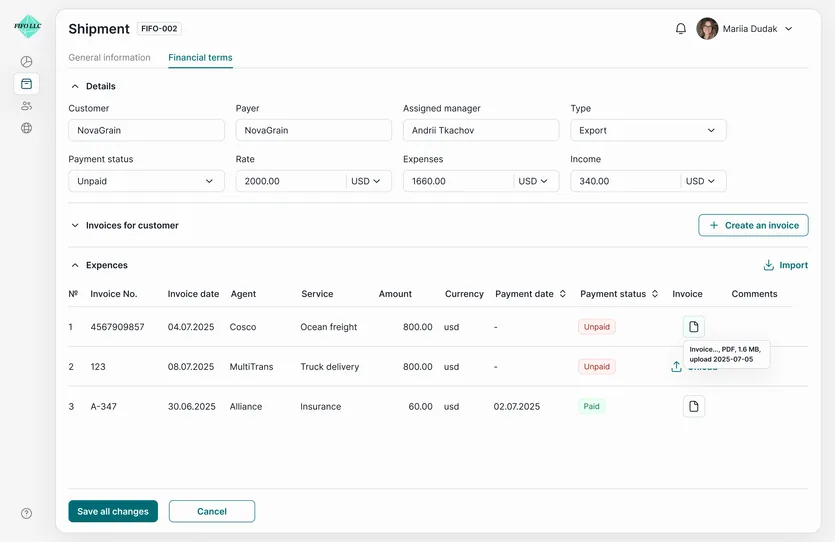Change Rate currency USD dropdown
Image resolution: width=835 pixels, height=542 pixels.
pos(366,181)
